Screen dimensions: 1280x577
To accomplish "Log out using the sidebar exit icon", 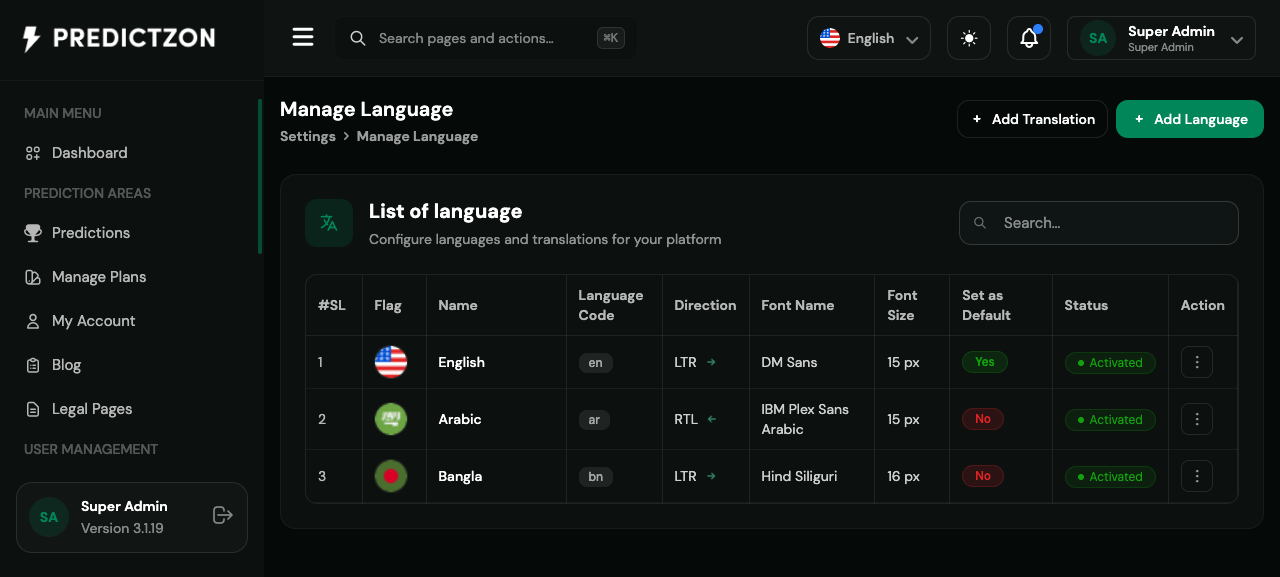I will coord(223,515).
